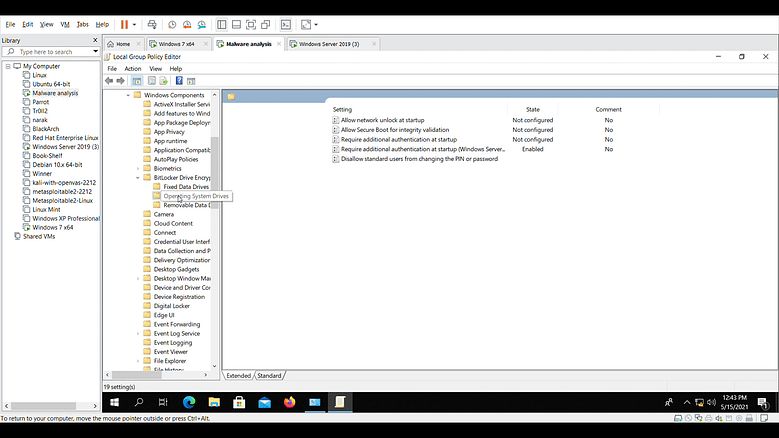Sort by the State column header
This screenshot has width=779, height=438.
pyautogui.click(x=533, y=109)
